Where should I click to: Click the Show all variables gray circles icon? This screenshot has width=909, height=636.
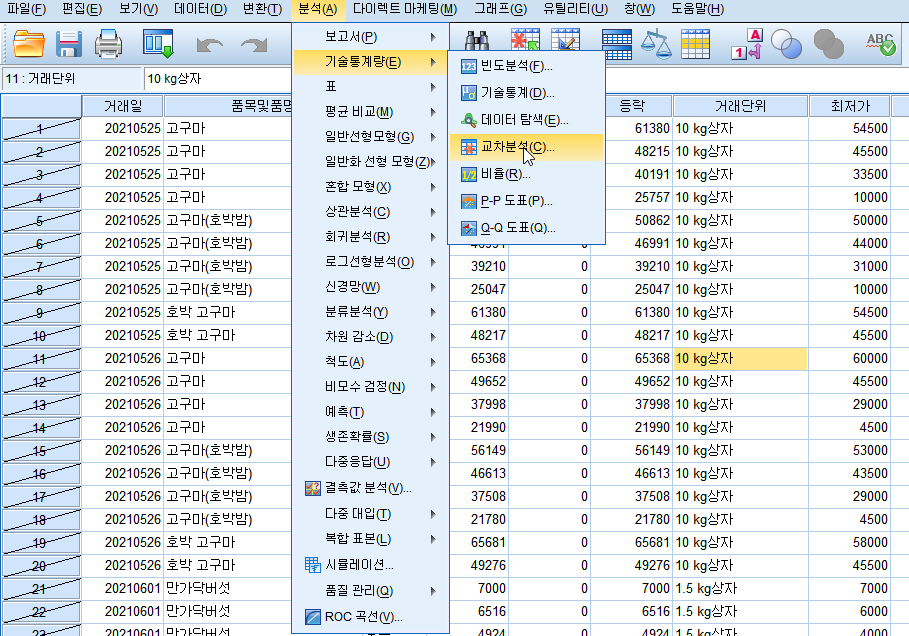[828, 44]
